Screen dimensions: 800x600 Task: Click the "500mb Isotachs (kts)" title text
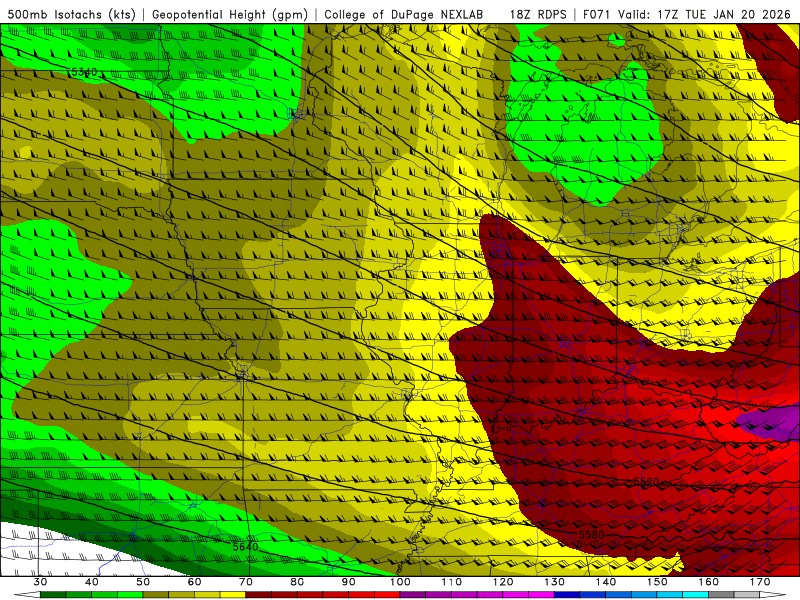[71, 14]
